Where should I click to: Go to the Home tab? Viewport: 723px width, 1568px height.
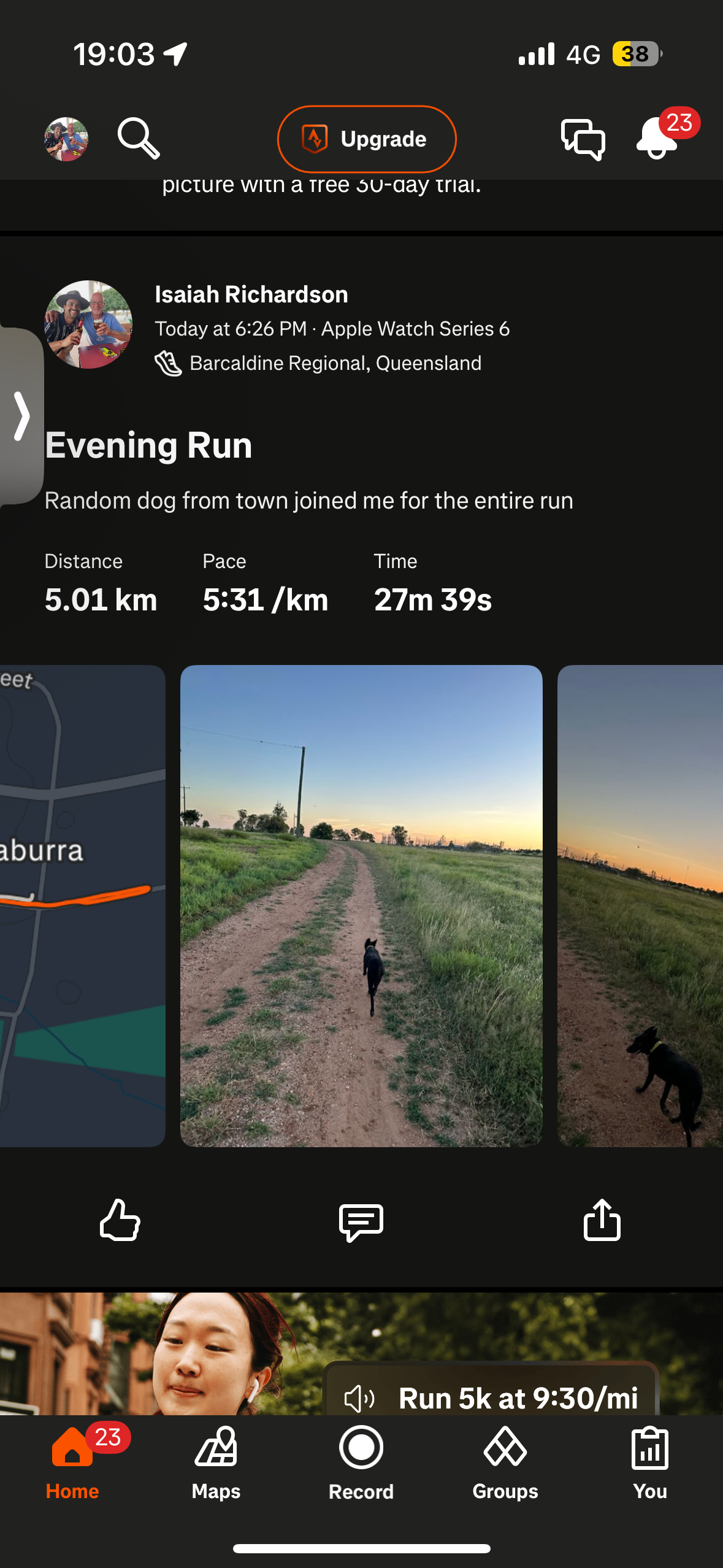click(72, 1463)
